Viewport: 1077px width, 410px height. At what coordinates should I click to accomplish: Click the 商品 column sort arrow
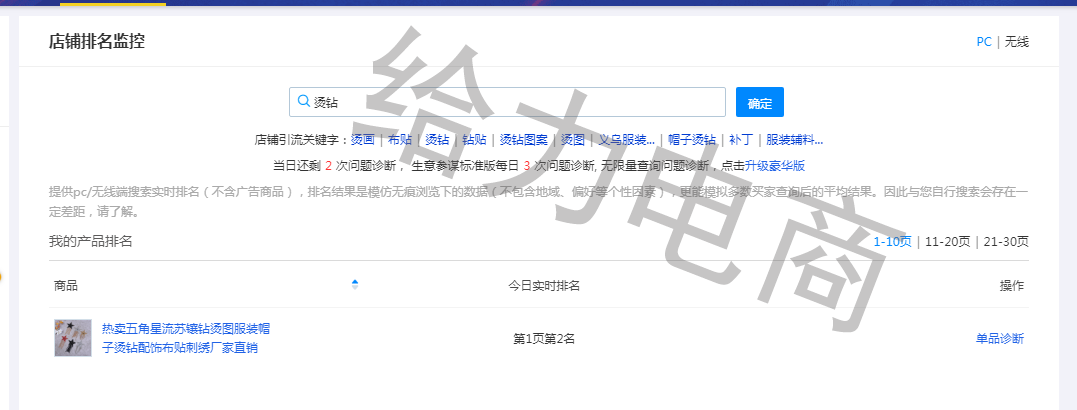[x=355, y=285]
